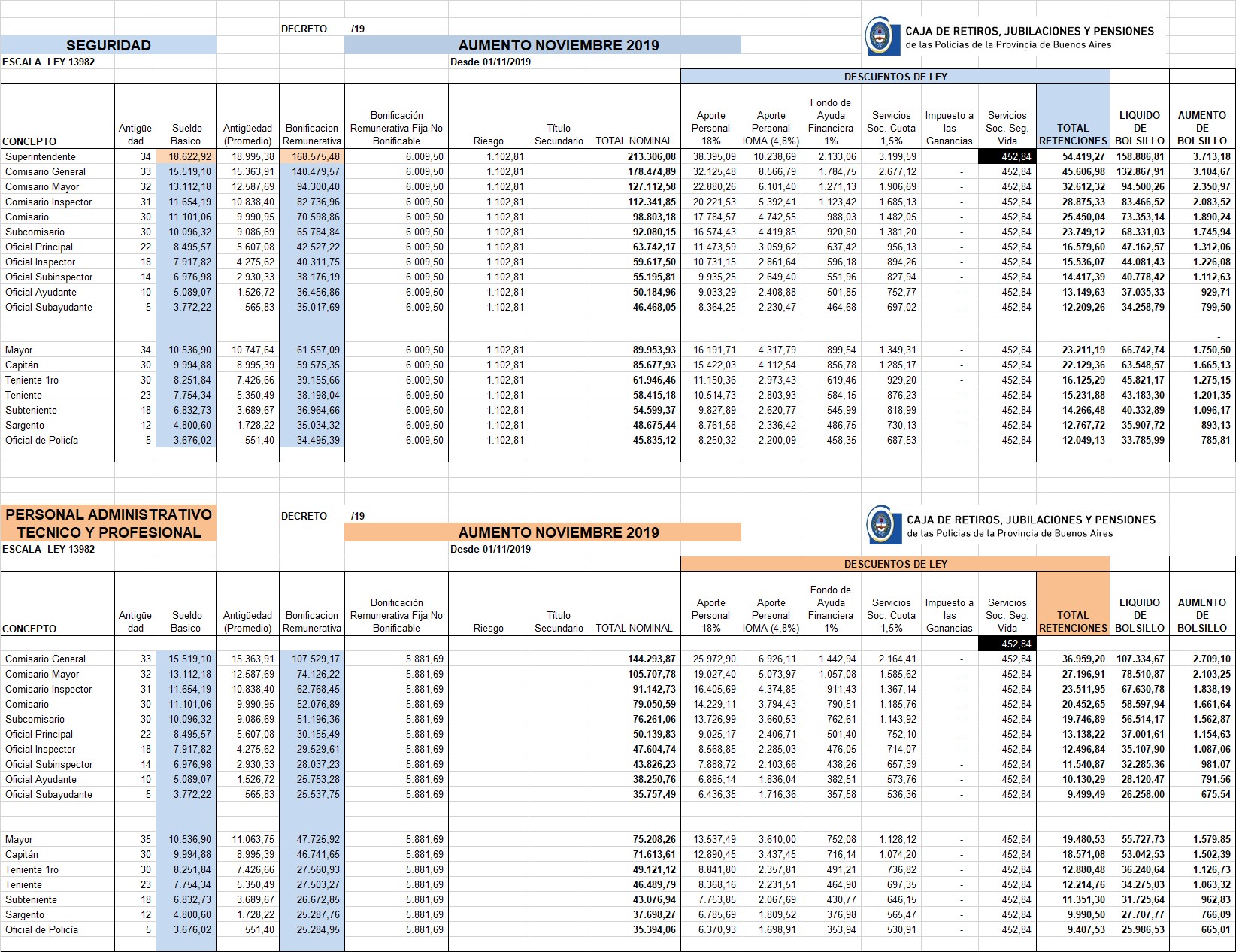Click Seguridad Sargento row label
Image resolution: width=1236 pixels, height=952 pixels.
pos(25,425)
